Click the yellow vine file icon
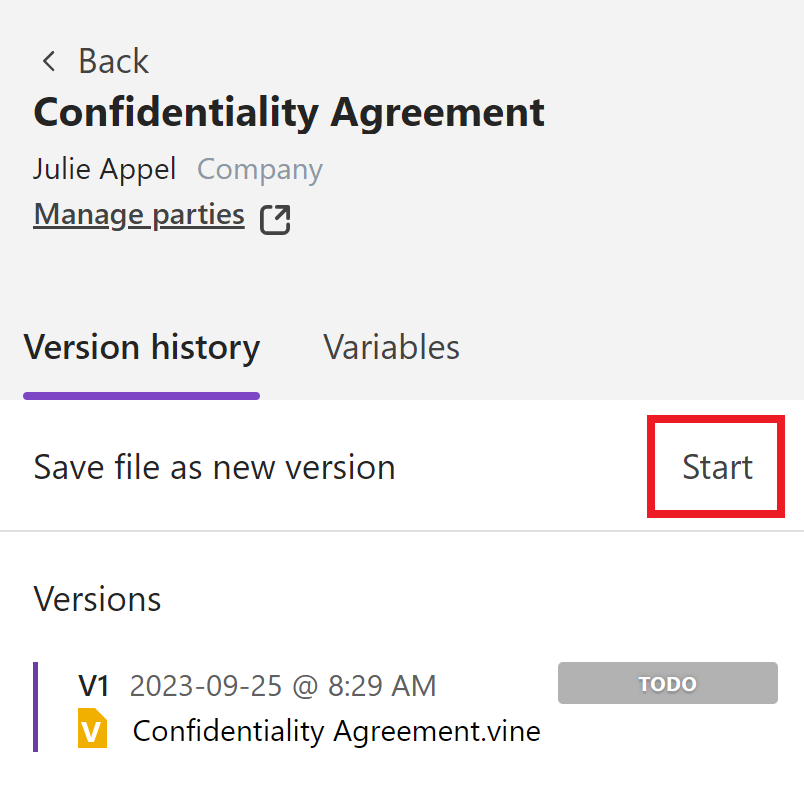The width and height of the screenshot is (804, 802). click(92, 729)
